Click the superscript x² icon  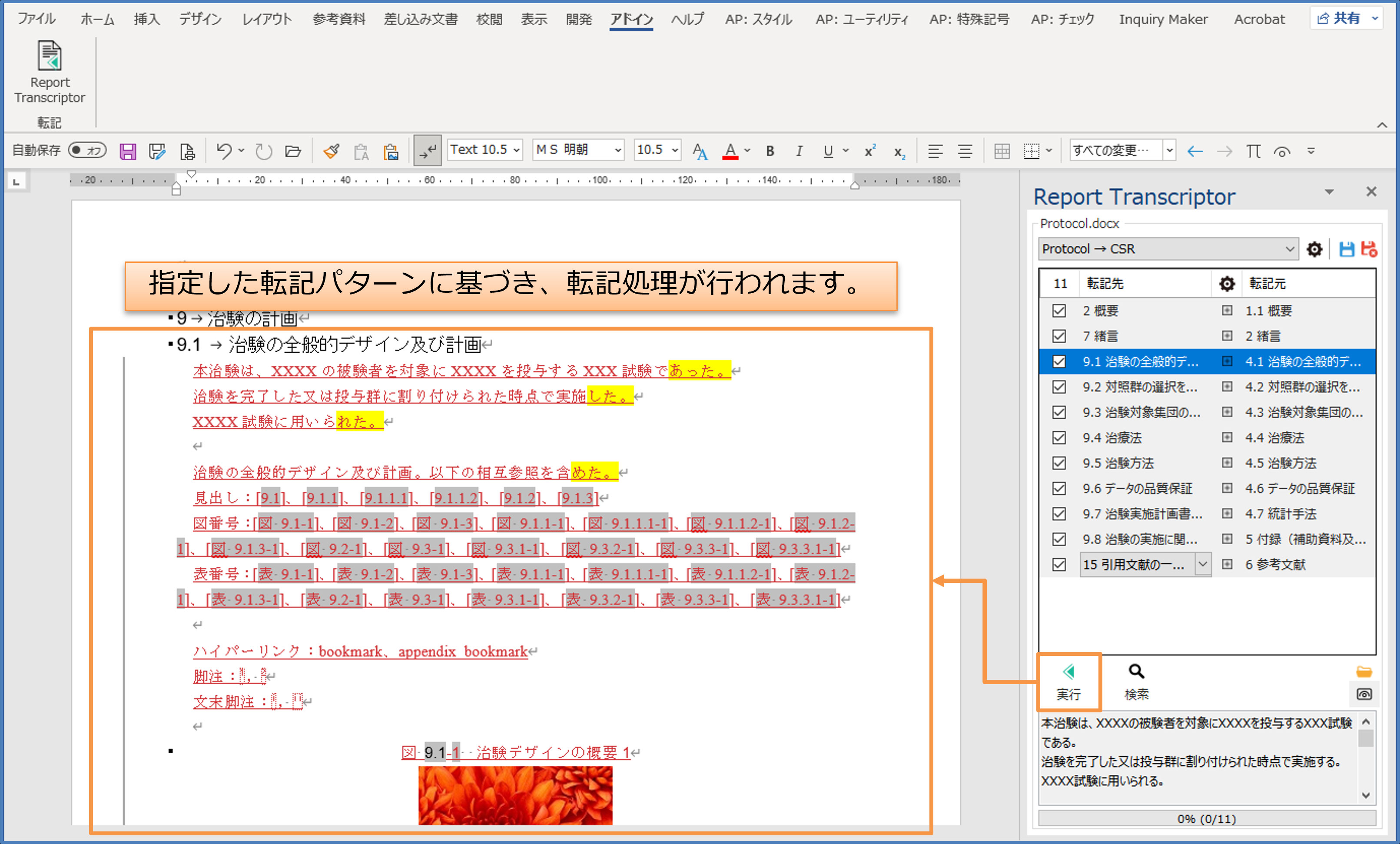pos(869,151)
